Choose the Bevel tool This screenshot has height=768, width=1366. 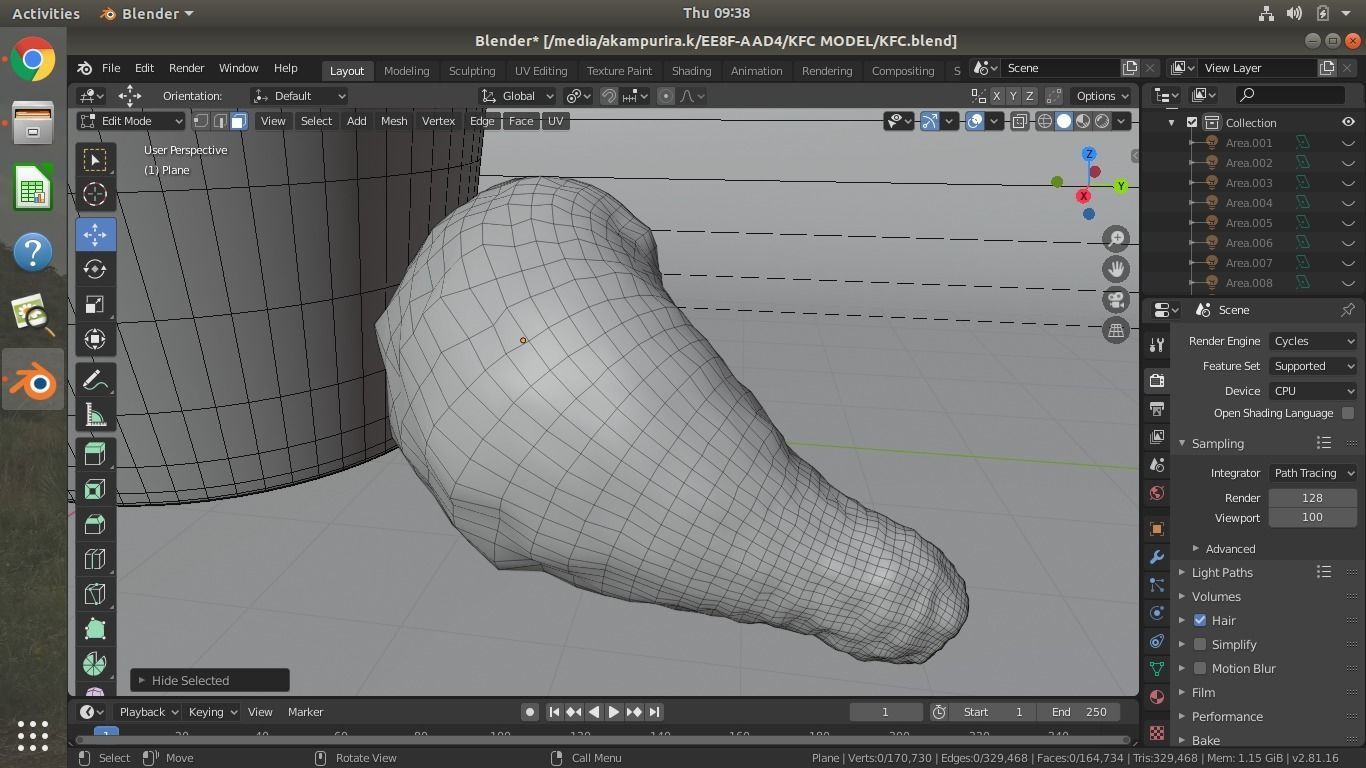click(95, 524)
